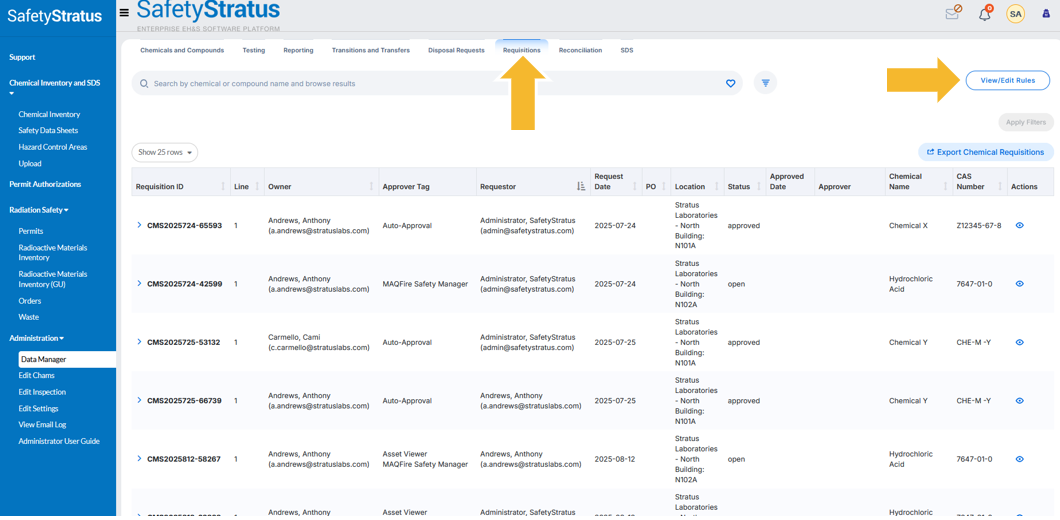The height and width of the screenshot is (520, 1060).
Task: Sort by Owner column sort icon
Action: click(x=370, y=187)
